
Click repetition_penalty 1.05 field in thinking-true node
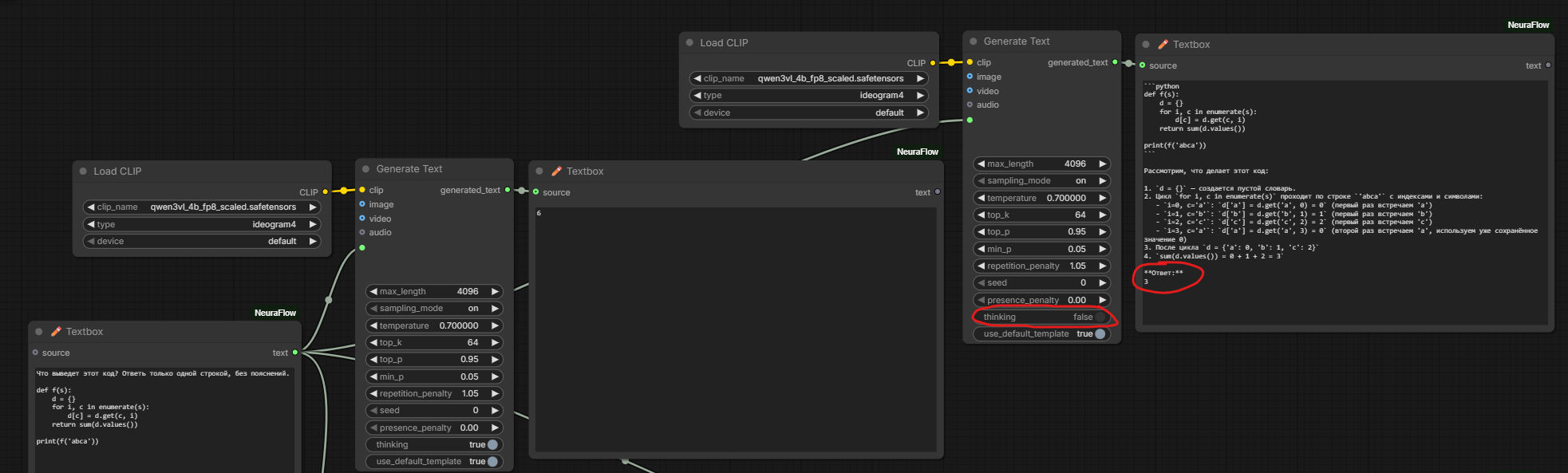click(434, 393)
